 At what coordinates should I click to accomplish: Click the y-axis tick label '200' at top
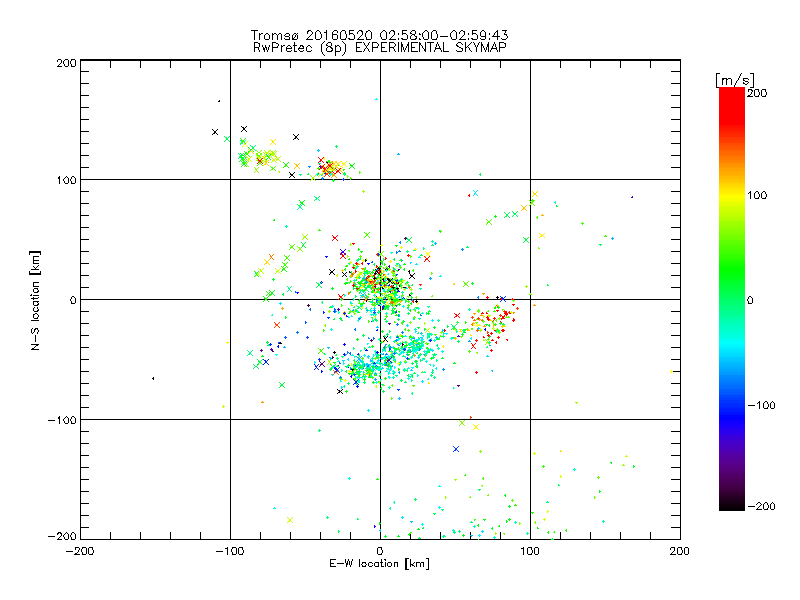coord(66,63)
